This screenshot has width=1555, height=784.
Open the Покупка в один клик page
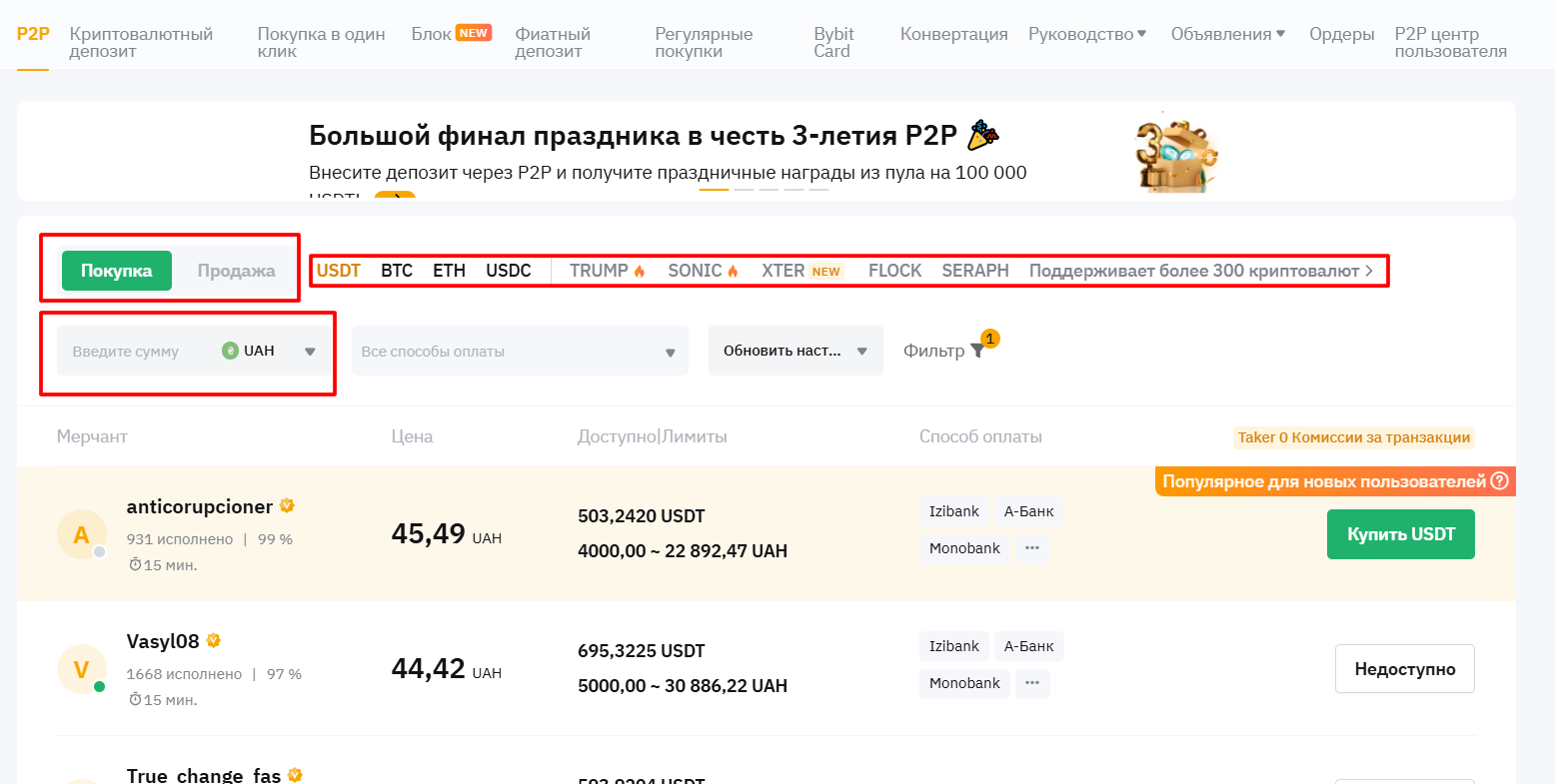click(x=322, y=42)
